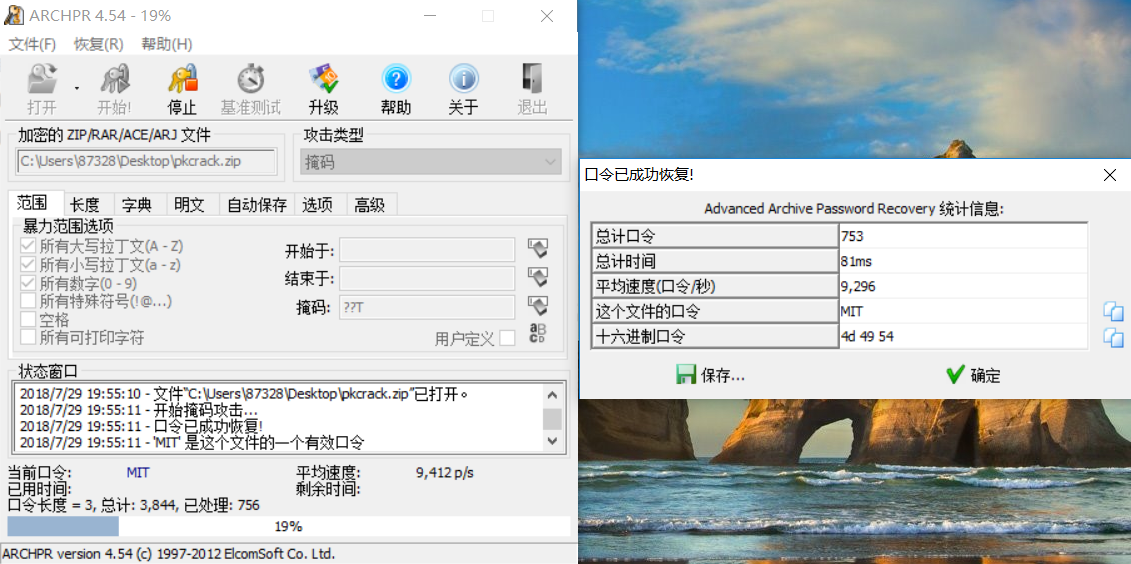Open the 恢复(R) menu
The height and width of the screenshot is (564, 1131).
click(99, 44)
